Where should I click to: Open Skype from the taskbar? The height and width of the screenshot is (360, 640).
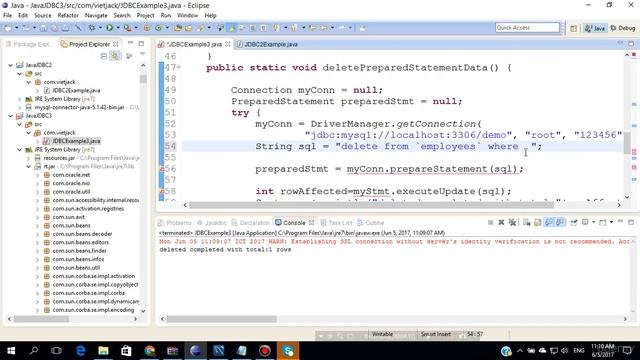click(288, 351)
